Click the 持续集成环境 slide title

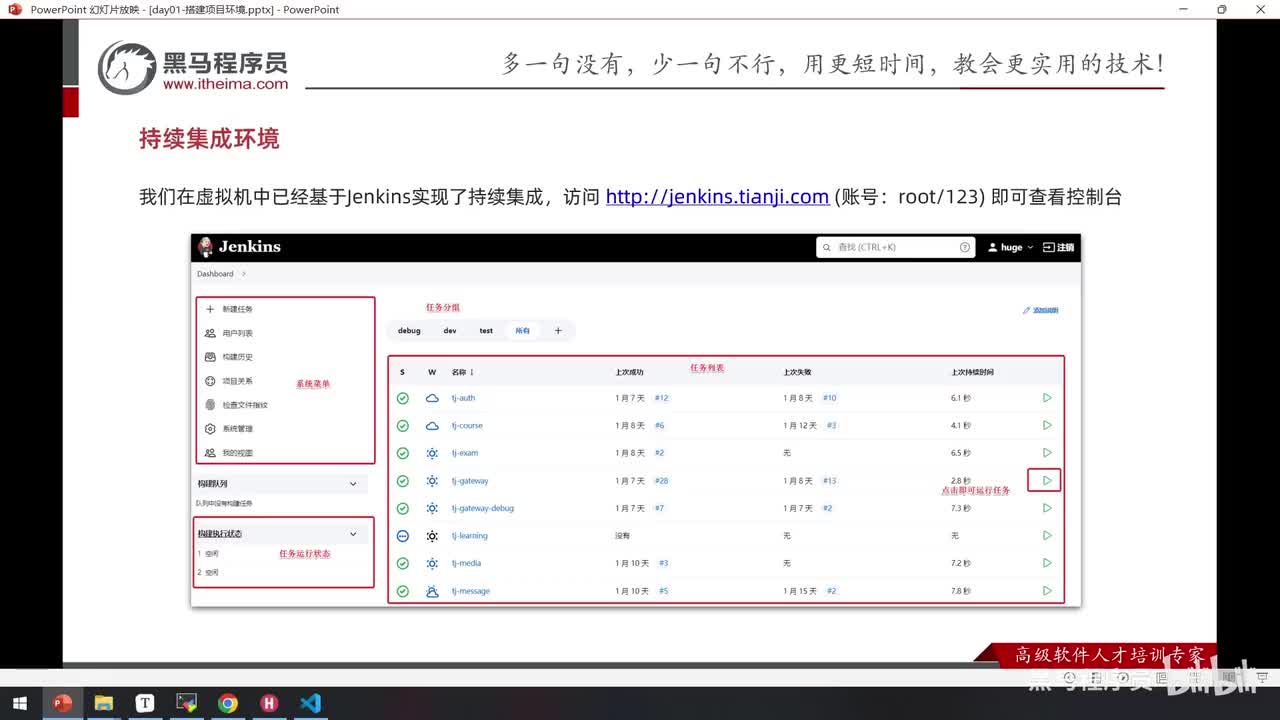[209, 139]
